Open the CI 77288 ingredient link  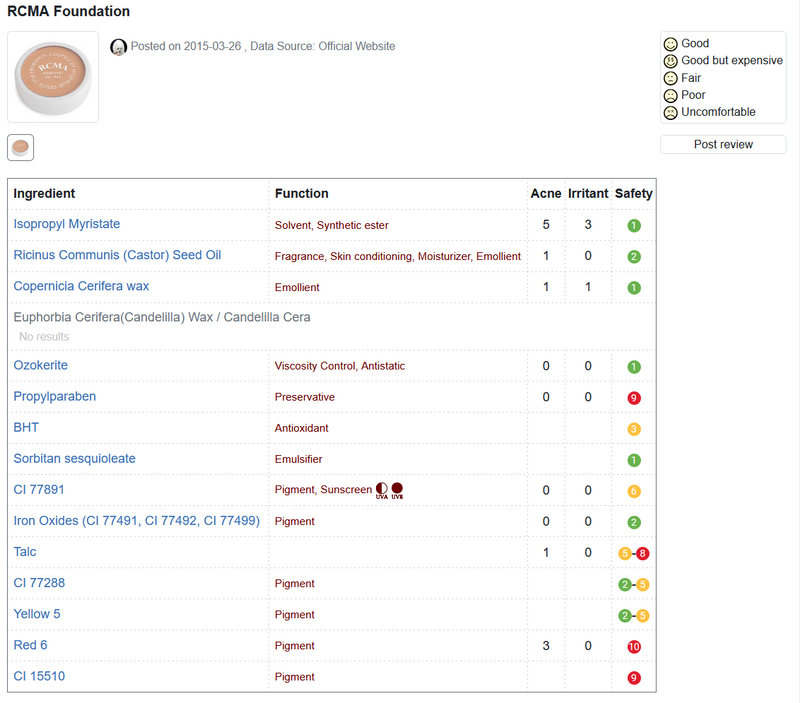tap(39, 583)
